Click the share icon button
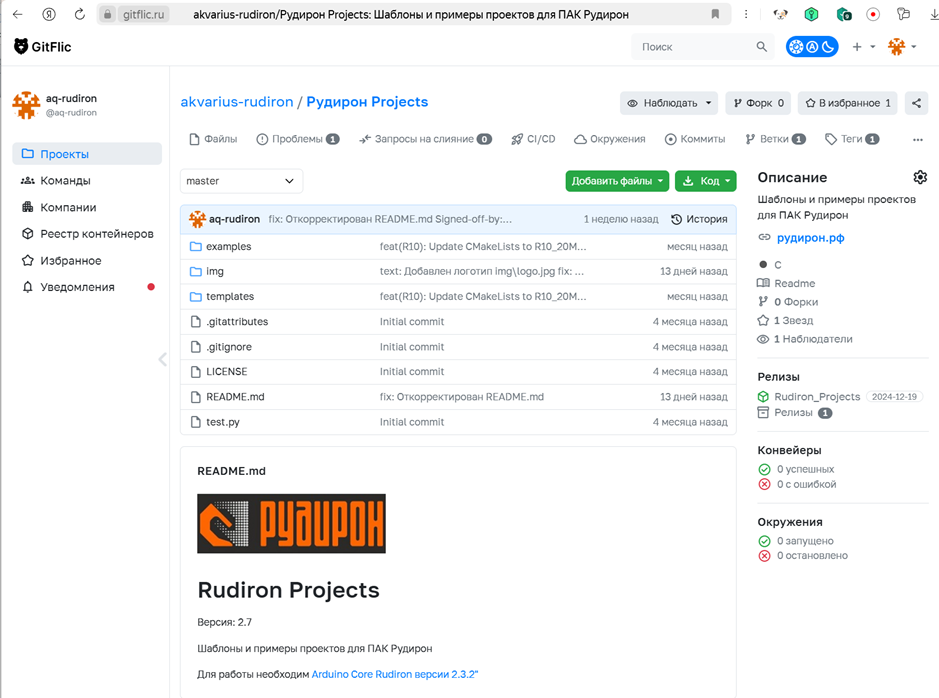This screenshot has height=698, width=939. tap(916, 103)
